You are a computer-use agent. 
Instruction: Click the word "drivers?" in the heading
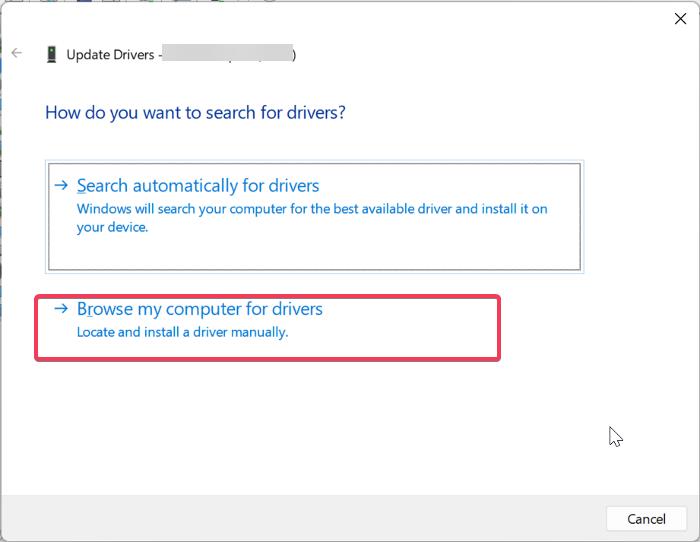point(314,112)
